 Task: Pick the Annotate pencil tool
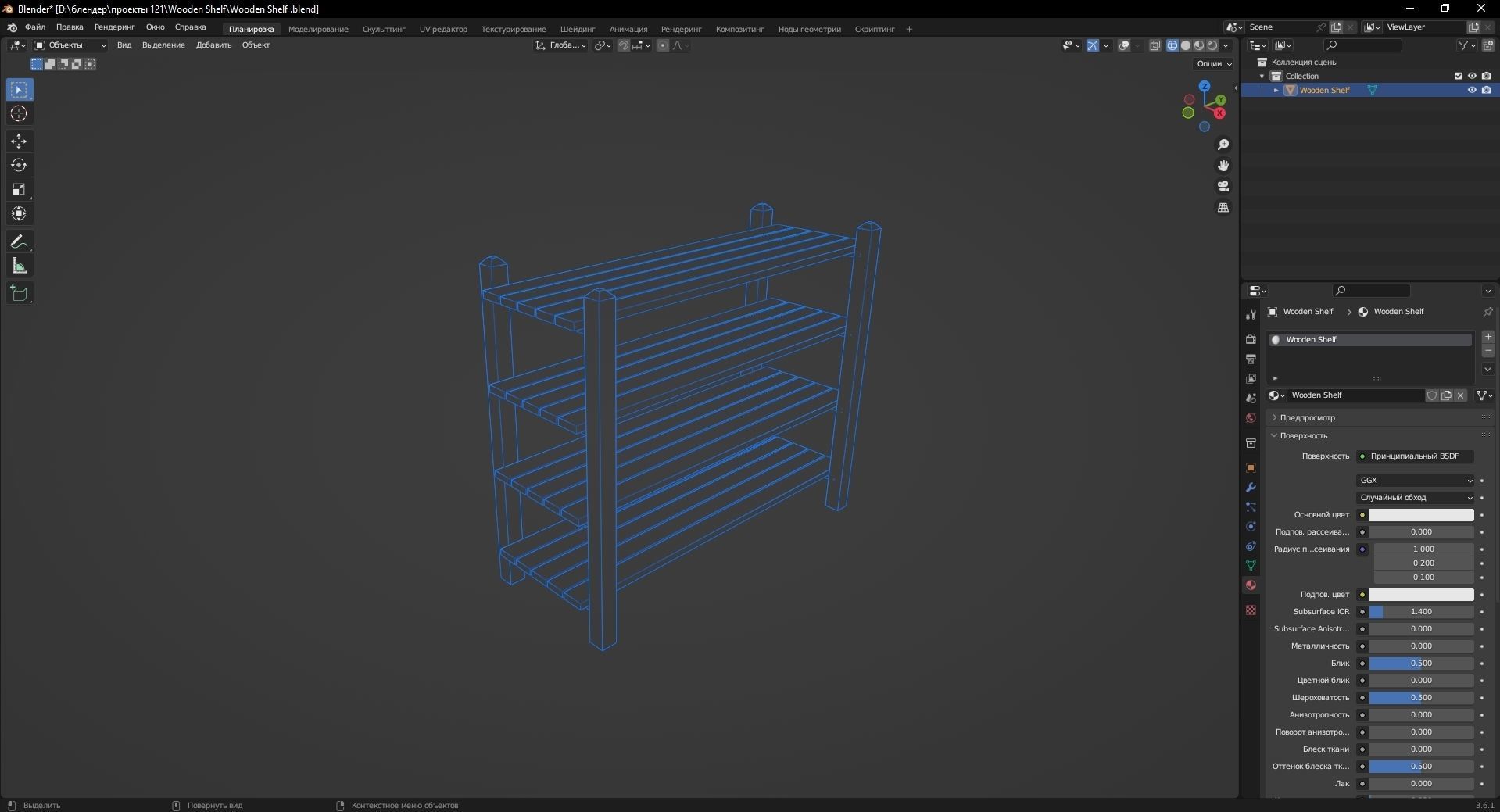[19, 241]
